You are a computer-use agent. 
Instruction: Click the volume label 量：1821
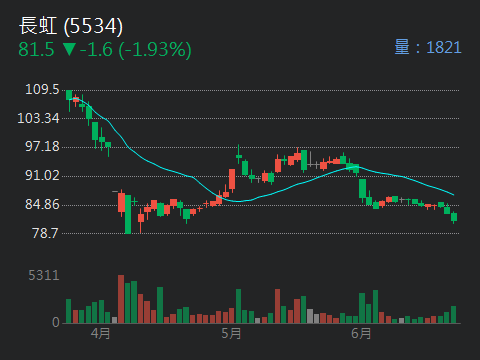coord(428,47)
